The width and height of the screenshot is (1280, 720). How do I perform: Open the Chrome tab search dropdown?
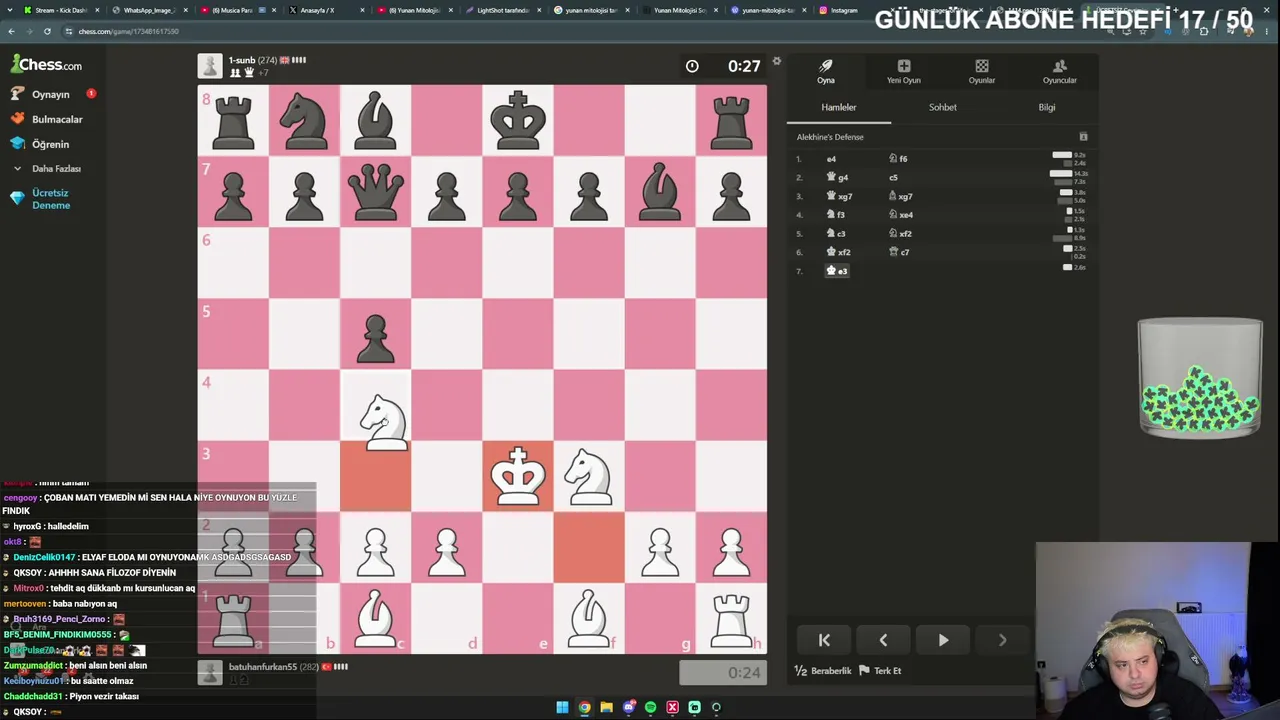pos(10,10)
